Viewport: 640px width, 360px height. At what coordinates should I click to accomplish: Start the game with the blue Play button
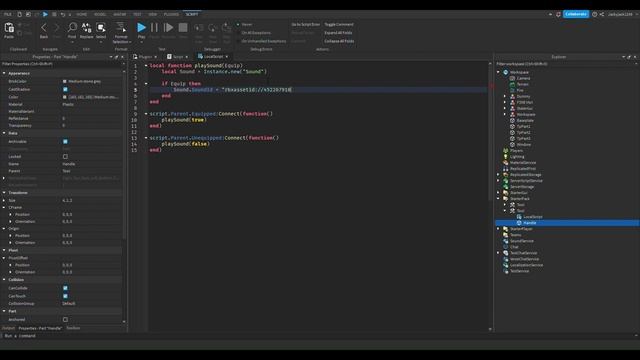pos(141,27)
